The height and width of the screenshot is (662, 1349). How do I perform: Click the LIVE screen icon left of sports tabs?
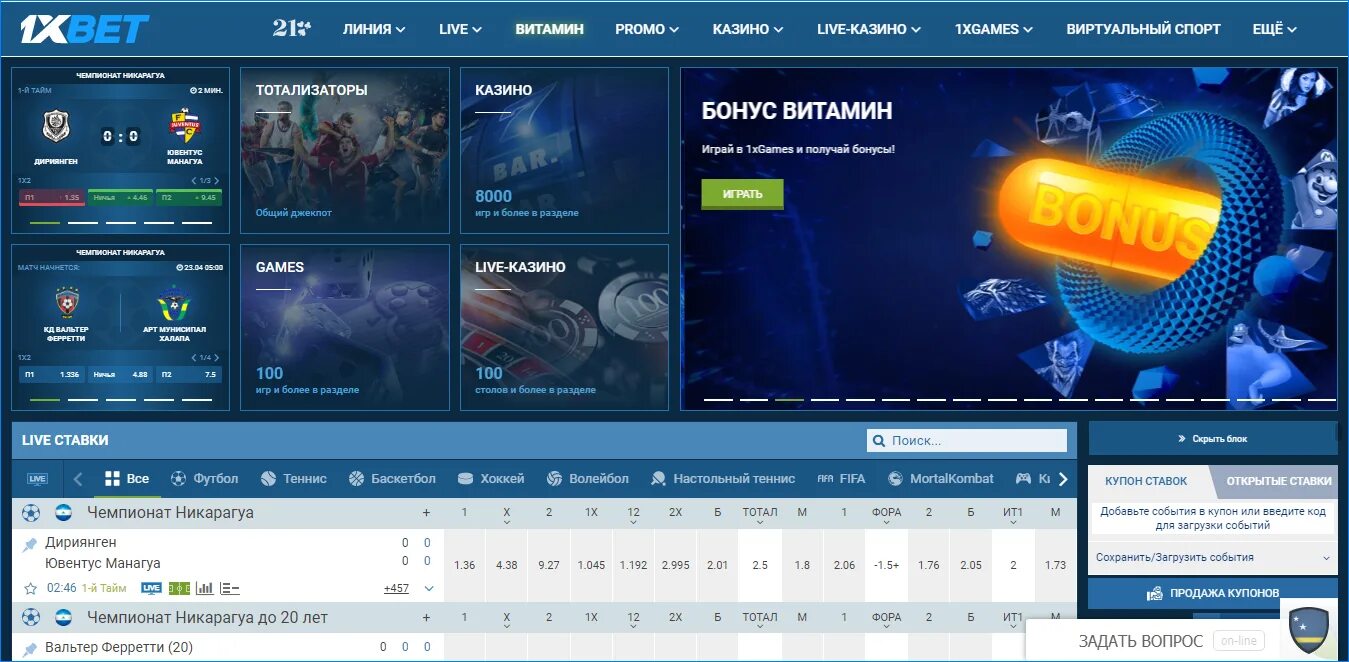[37, 479]
